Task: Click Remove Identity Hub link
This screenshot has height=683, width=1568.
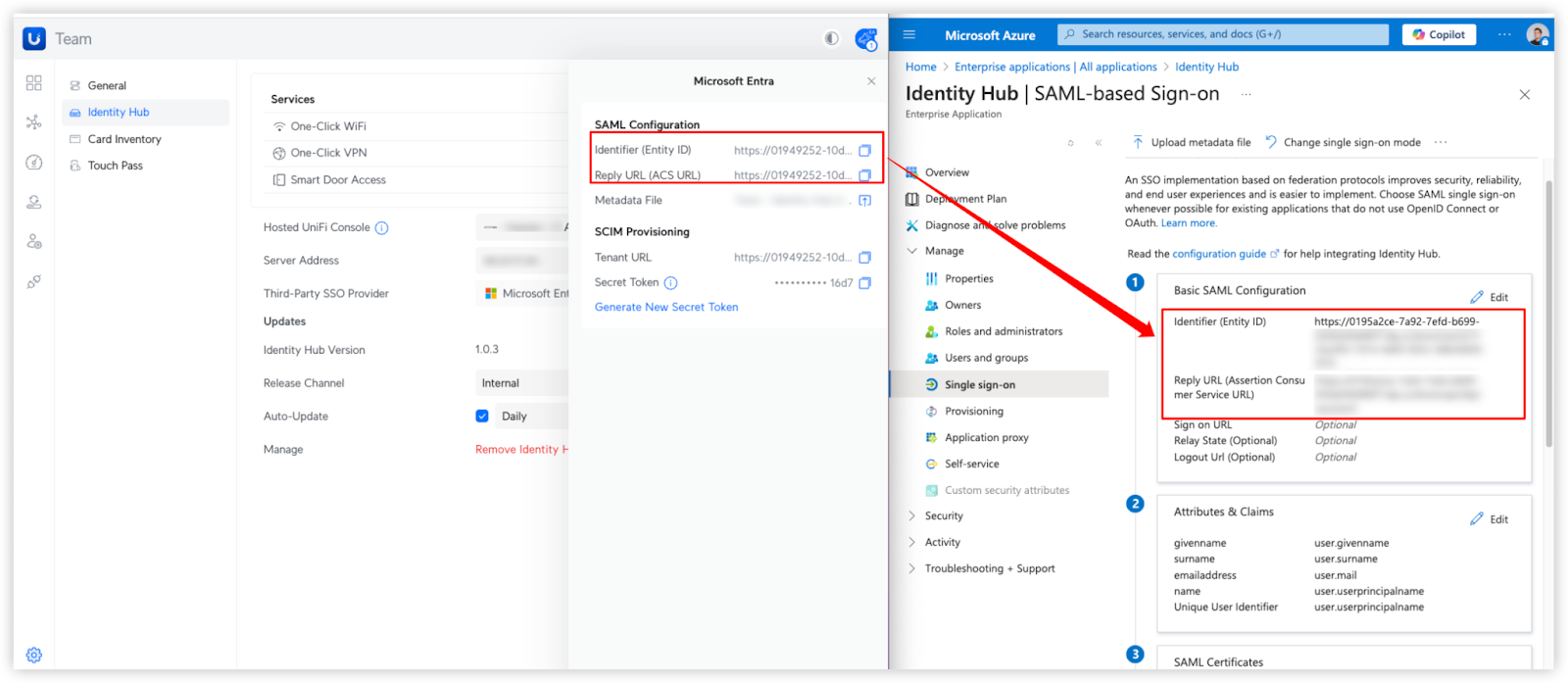Action: 521,449
